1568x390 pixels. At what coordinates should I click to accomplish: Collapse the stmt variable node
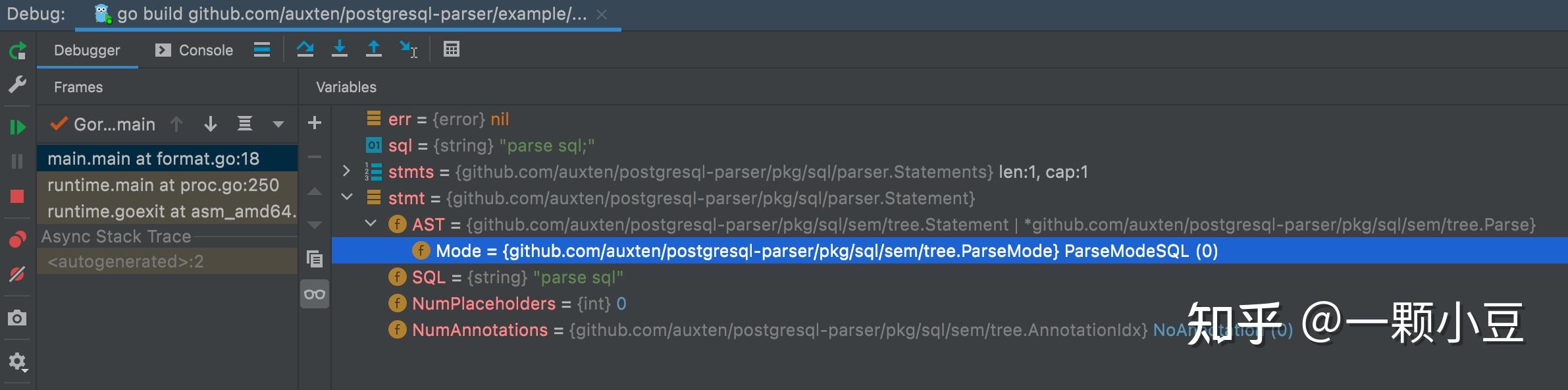(347, 198)
